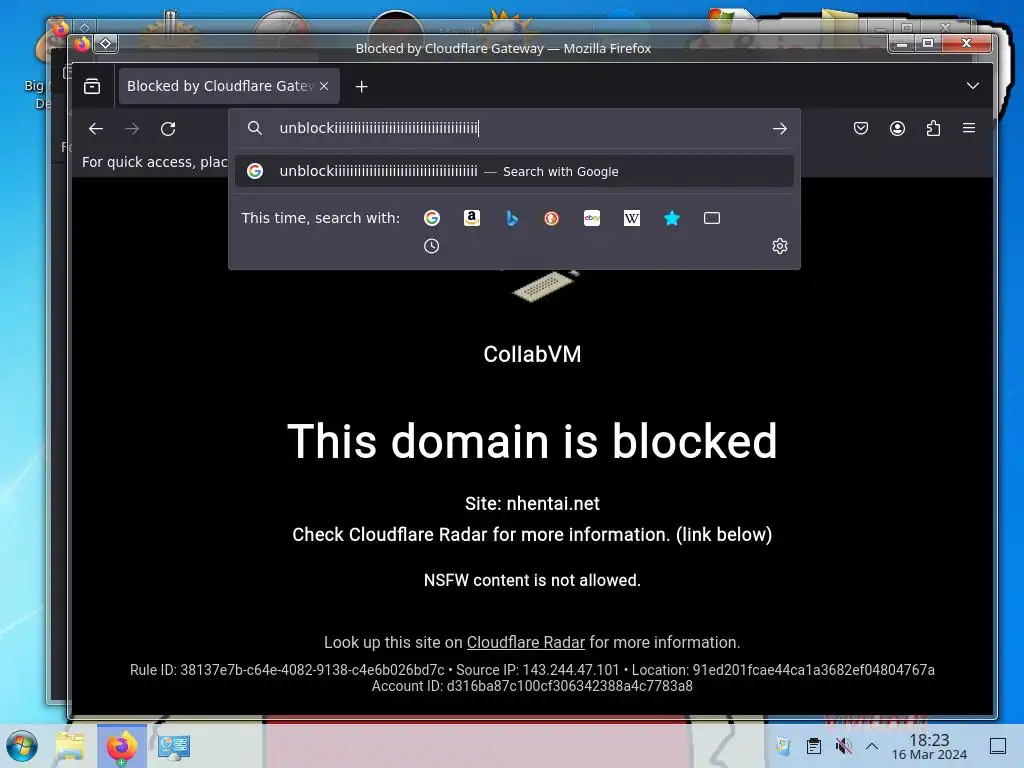
Task: Open File Explorer from taskbar
Action: click(70, 746)
